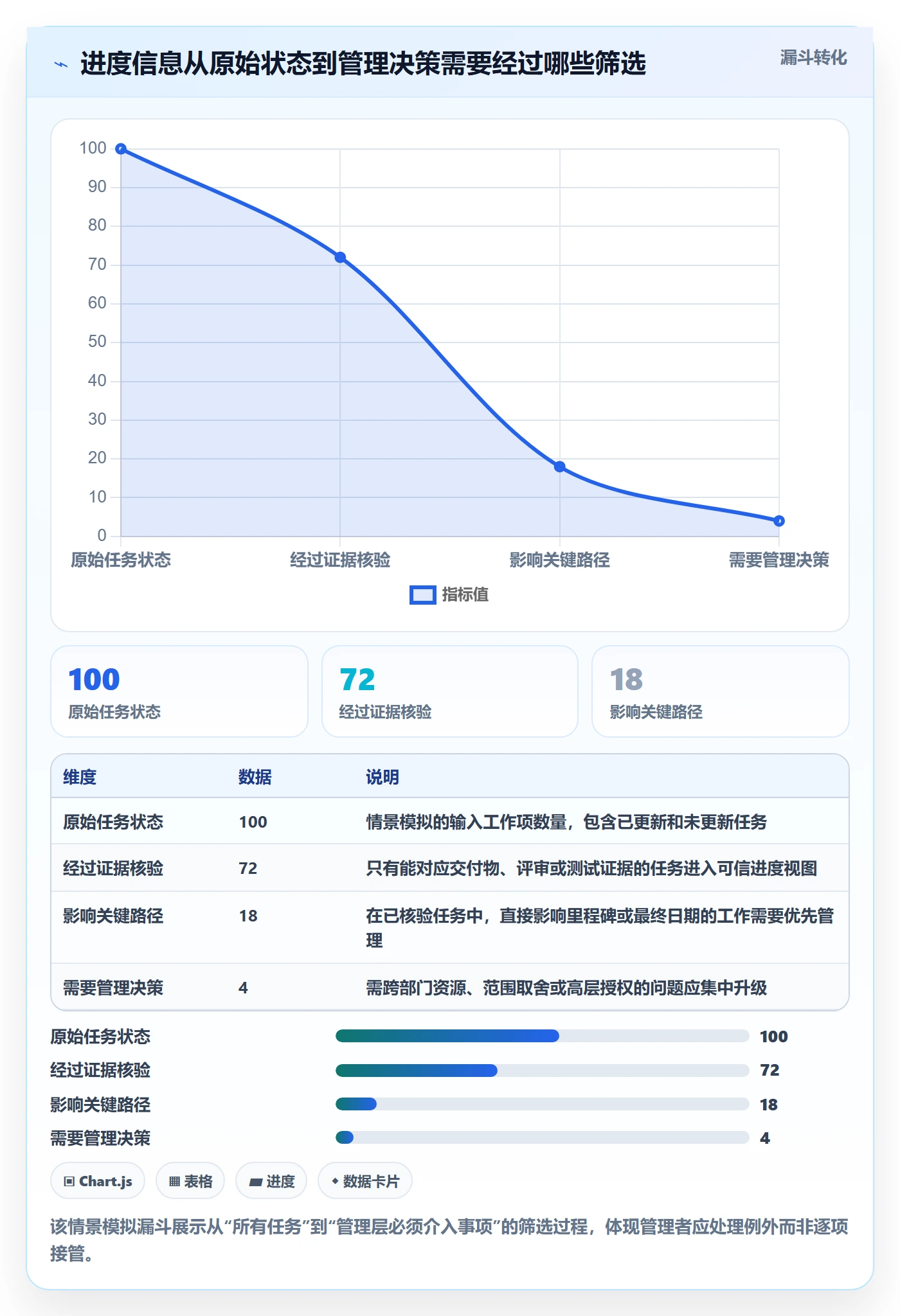Click the 说明 column header

(382, 777)
